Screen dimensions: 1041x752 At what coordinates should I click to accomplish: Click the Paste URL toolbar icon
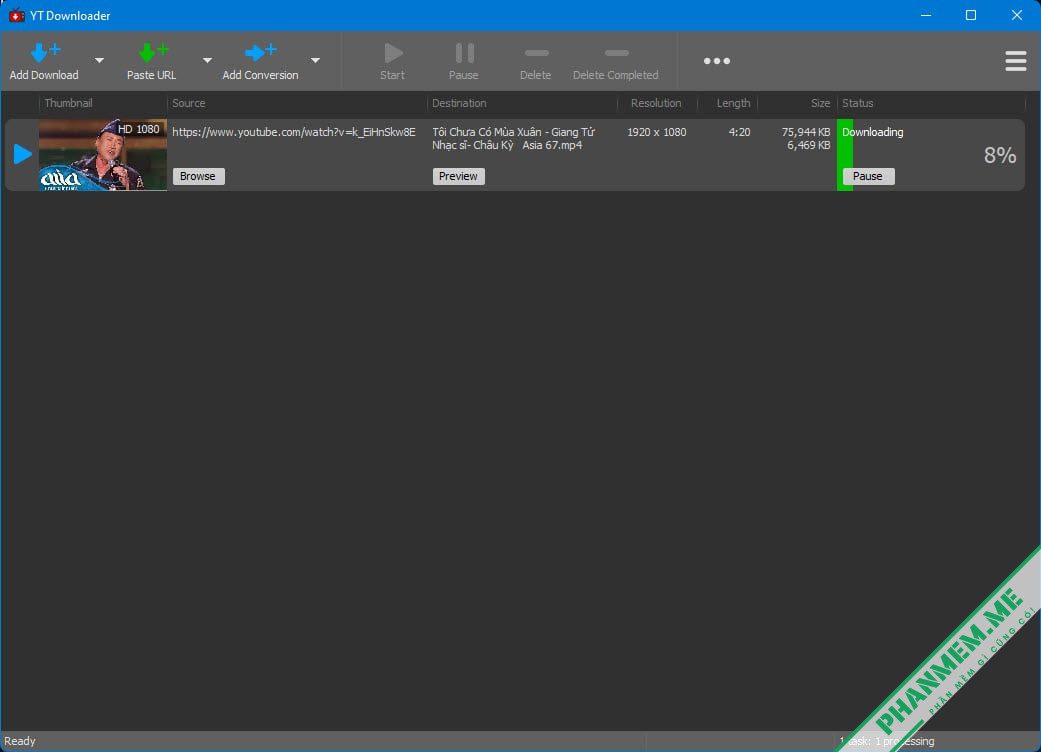(x=152, y=52)
